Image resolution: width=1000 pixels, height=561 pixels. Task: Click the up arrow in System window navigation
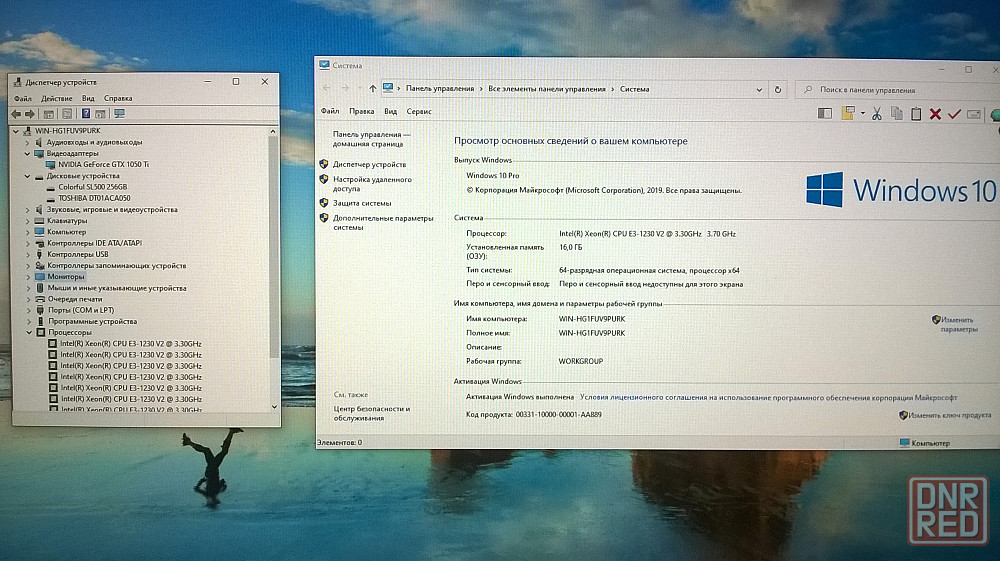click(x=373, y=89)
